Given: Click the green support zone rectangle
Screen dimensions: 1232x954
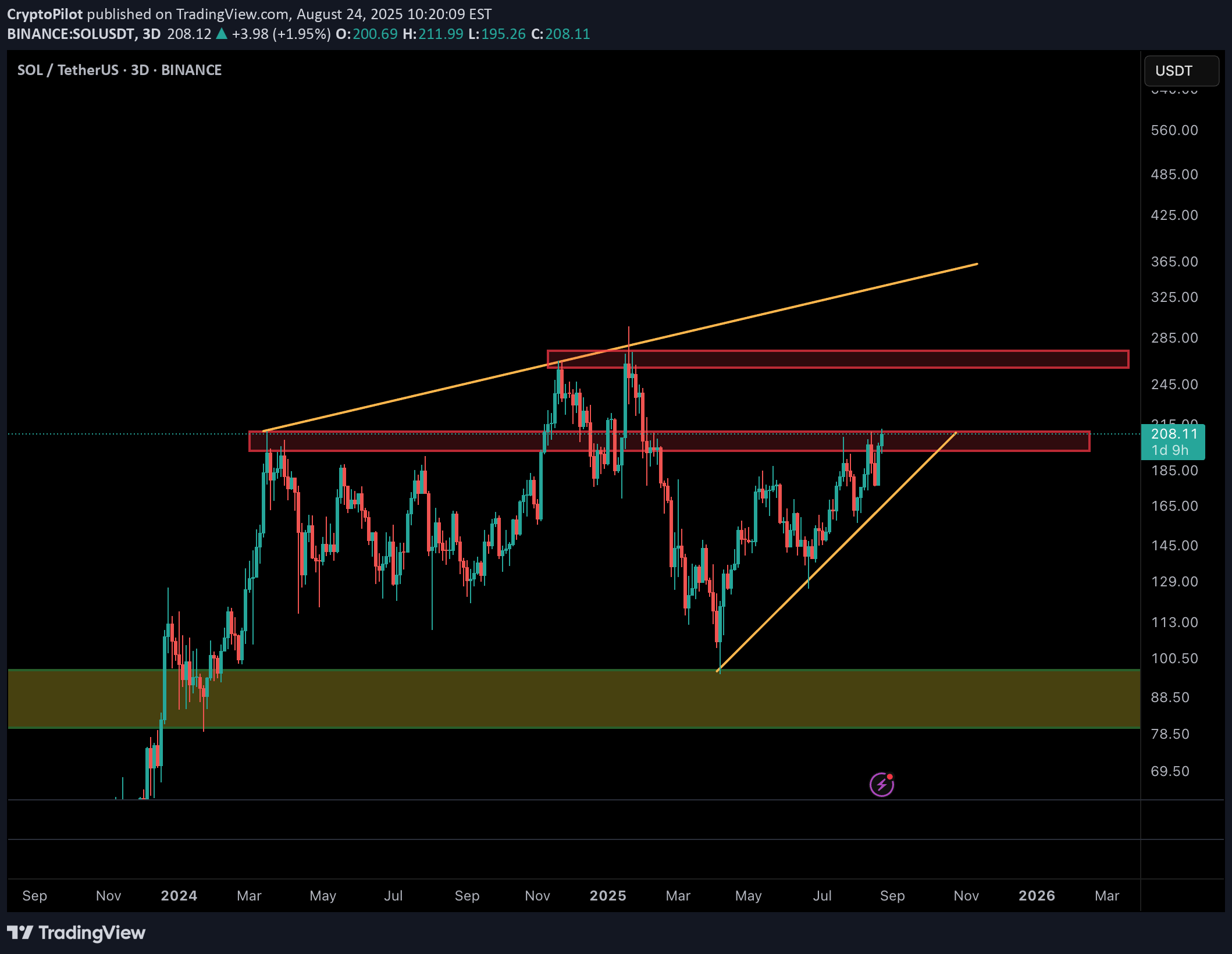Looking at the screenshot, I should (574, 699).
